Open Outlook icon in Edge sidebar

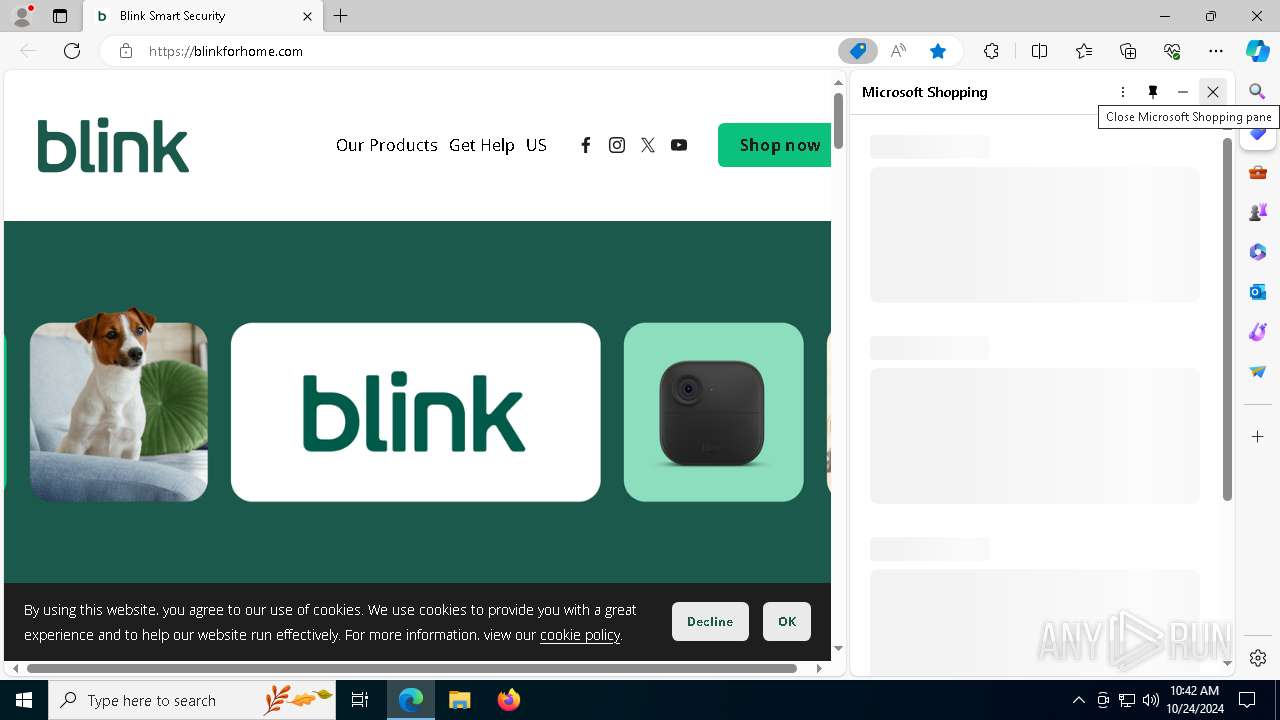click(1258, 292)
